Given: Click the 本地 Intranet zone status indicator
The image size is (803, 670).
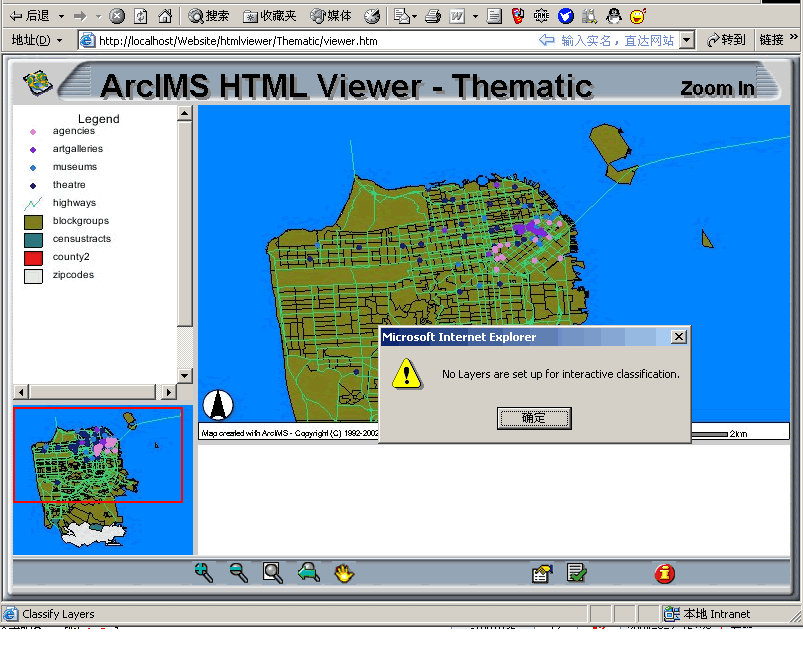Looking at the screenshot, I should coord(707,614).
